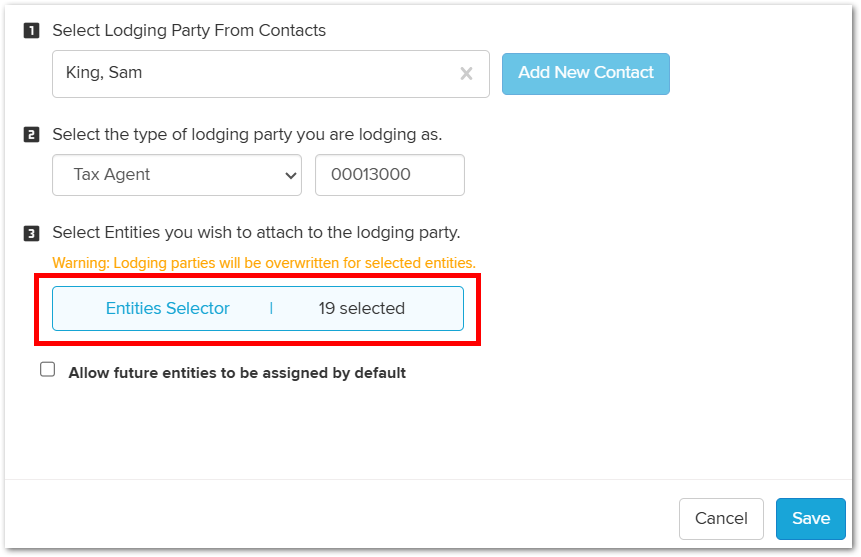This screenshot has height=557, width=861.
Task: Click Add New Contact button
Action: point(585,74)
